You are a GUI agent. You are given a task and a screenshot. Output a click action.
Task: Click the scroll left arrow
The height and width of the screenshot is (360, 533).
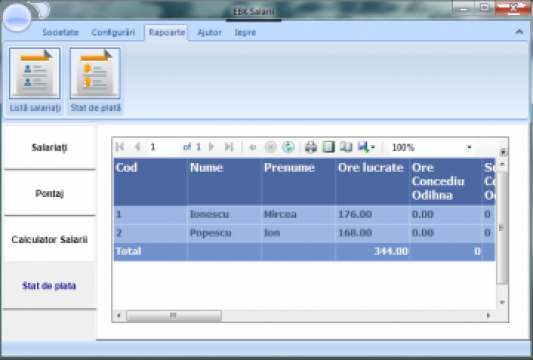pyautogui.click(x=119, y=315)
